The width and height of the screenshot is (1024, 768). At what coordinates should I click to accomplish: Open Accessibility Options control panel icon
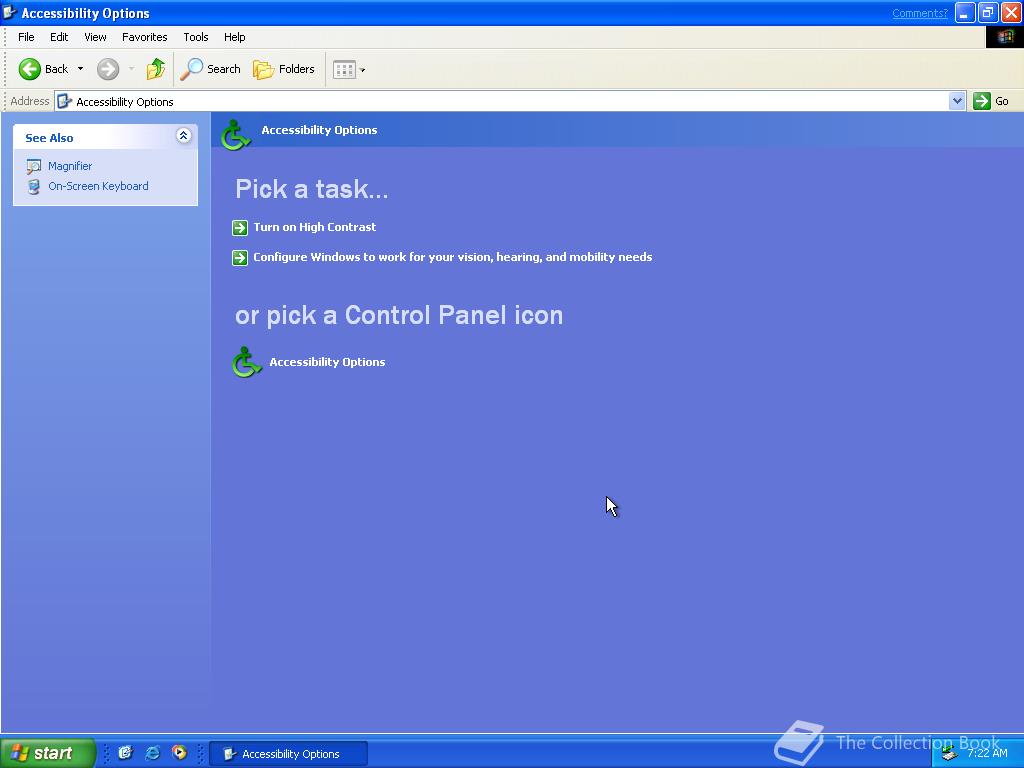(x=246, y=362)
